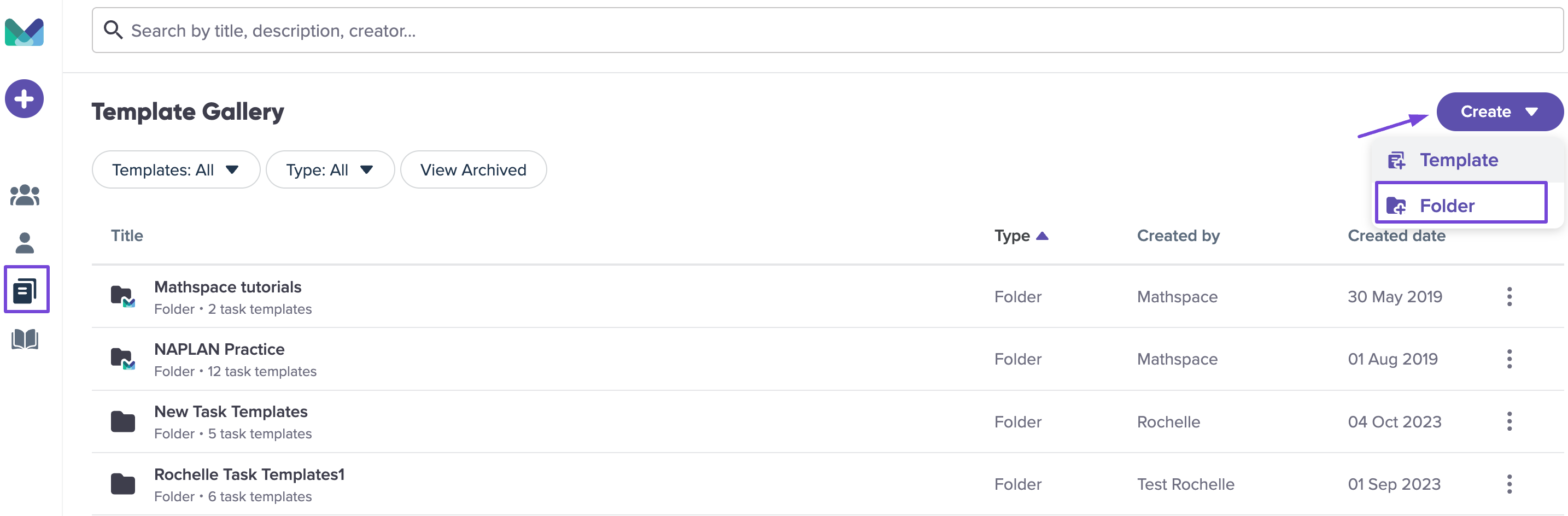Choose Template from the Create menu

[x=1459, y=160]
